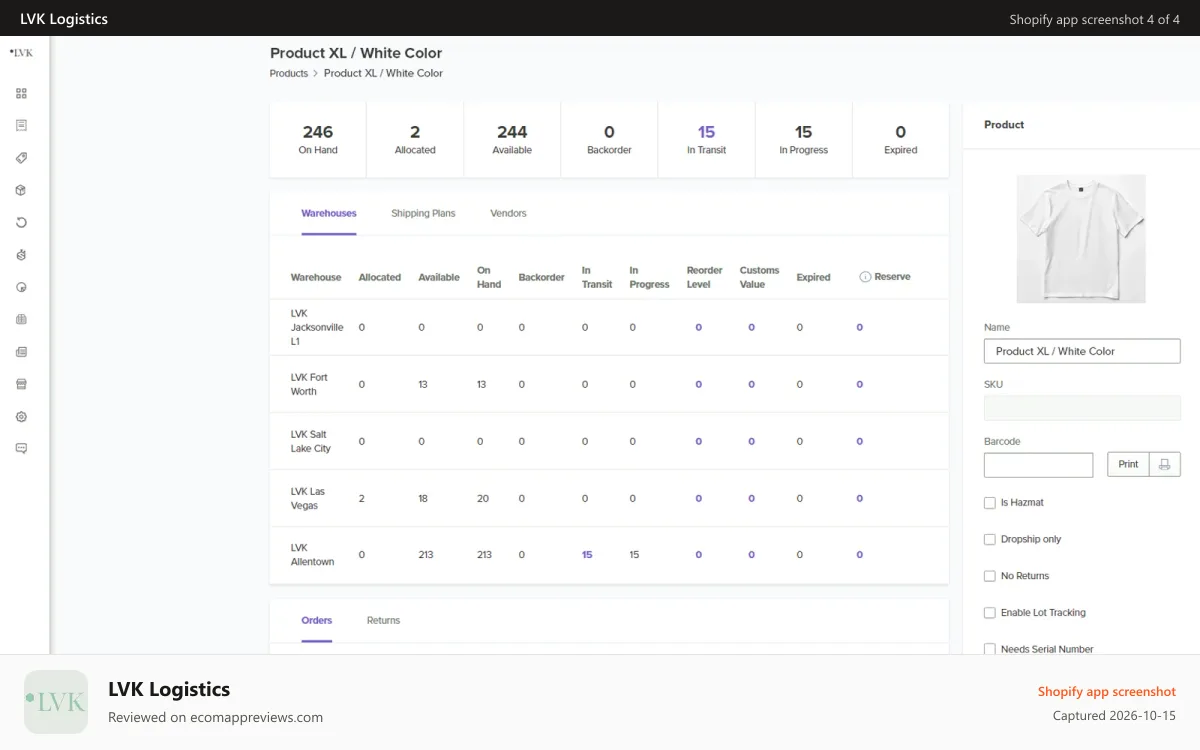Viewport: 1200px width, 750px height.
Task: Click the LVK Salt Lake City warehouse name
Action: click(x=311, y=441)
